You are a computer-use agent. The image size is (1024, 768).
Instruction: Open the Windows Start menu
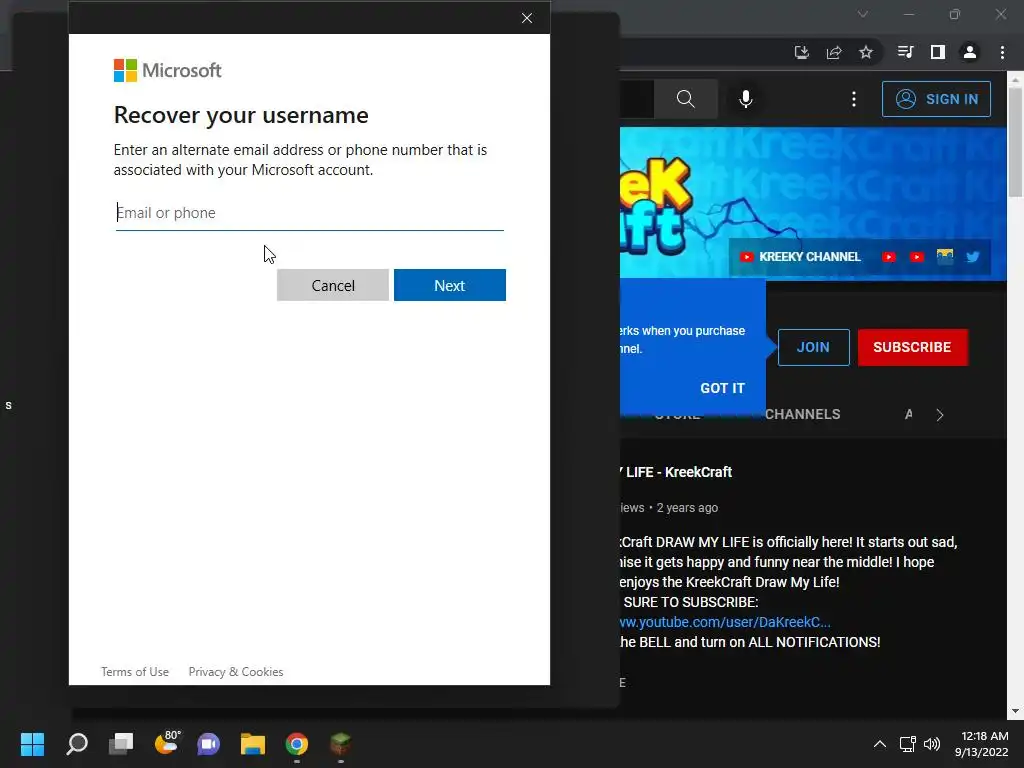[32, 744]
